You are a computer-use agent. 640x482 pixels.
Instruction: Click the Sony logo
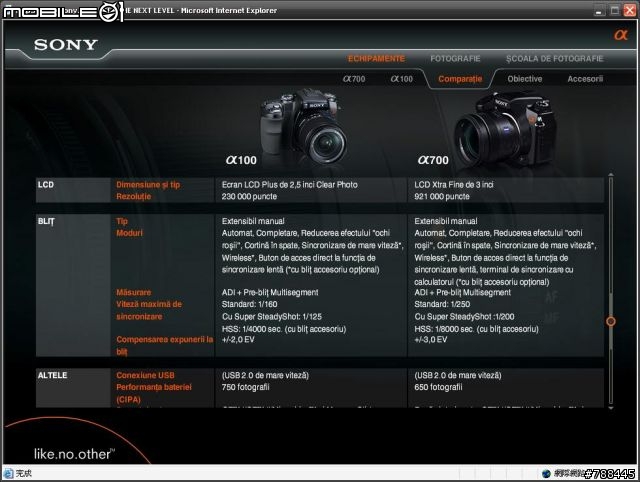click(66, 44)
